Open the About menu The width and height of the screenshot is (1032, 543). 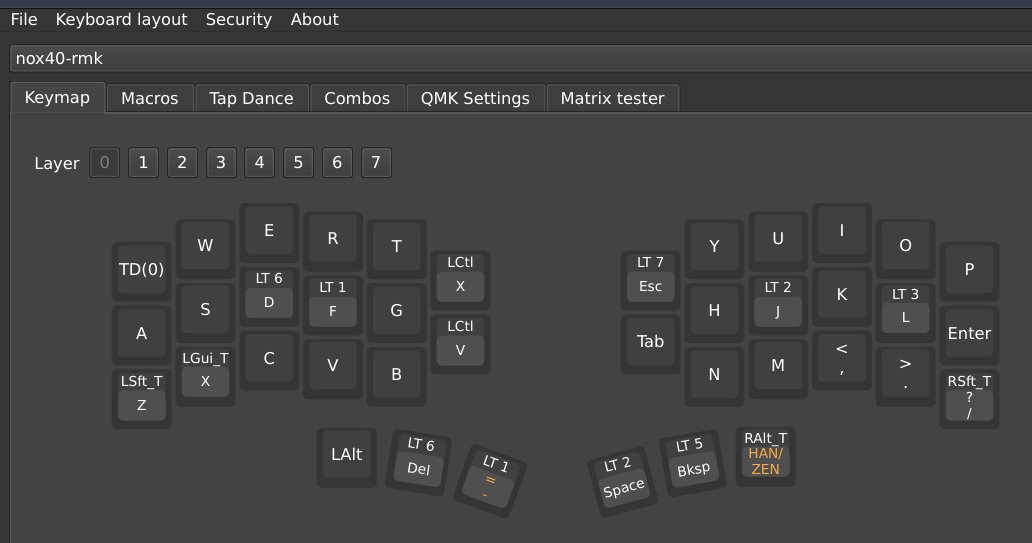[x=315, y=20]
